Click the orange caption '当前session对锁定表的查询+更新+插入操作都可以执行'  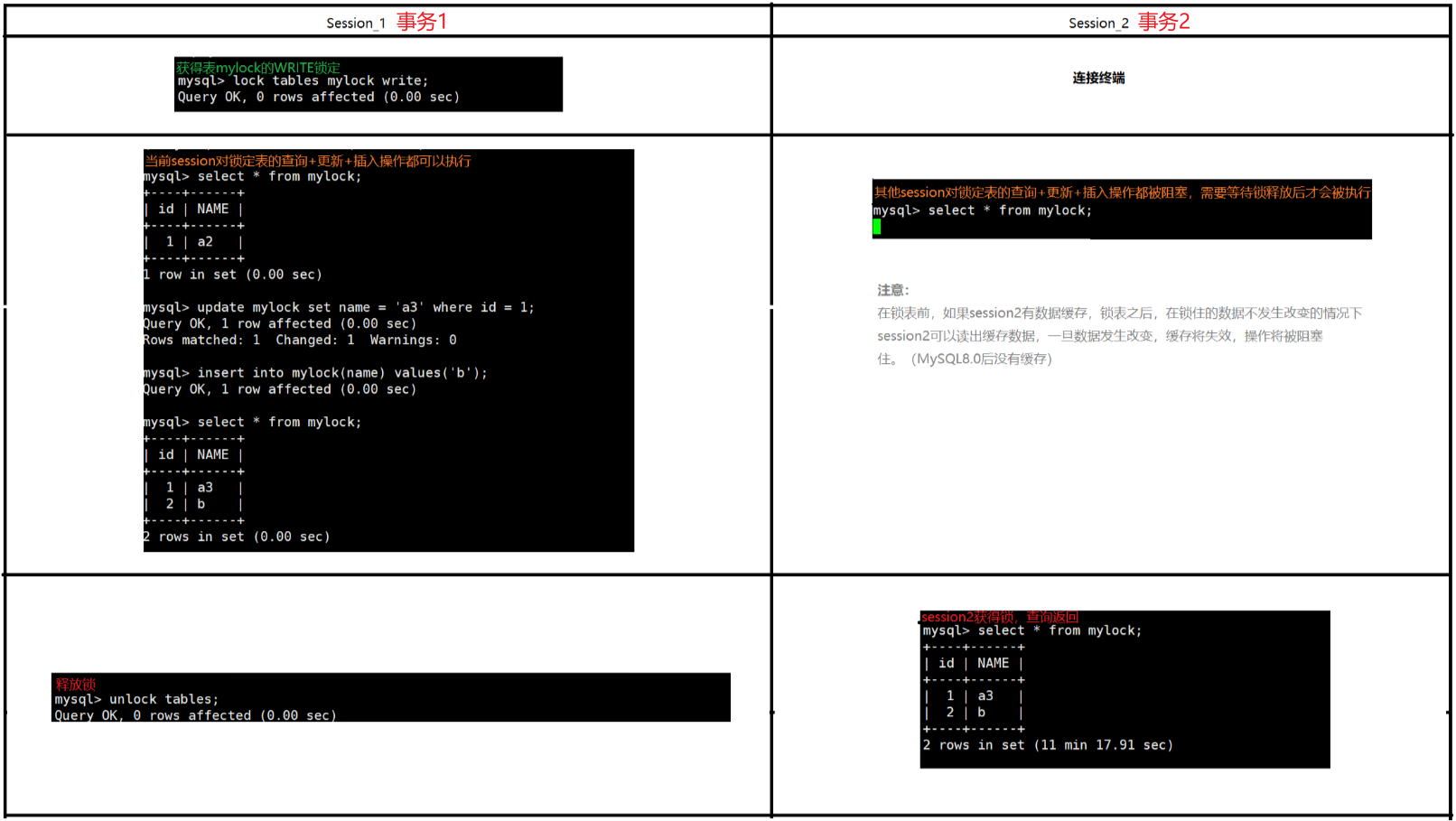(x=308, y=160)
